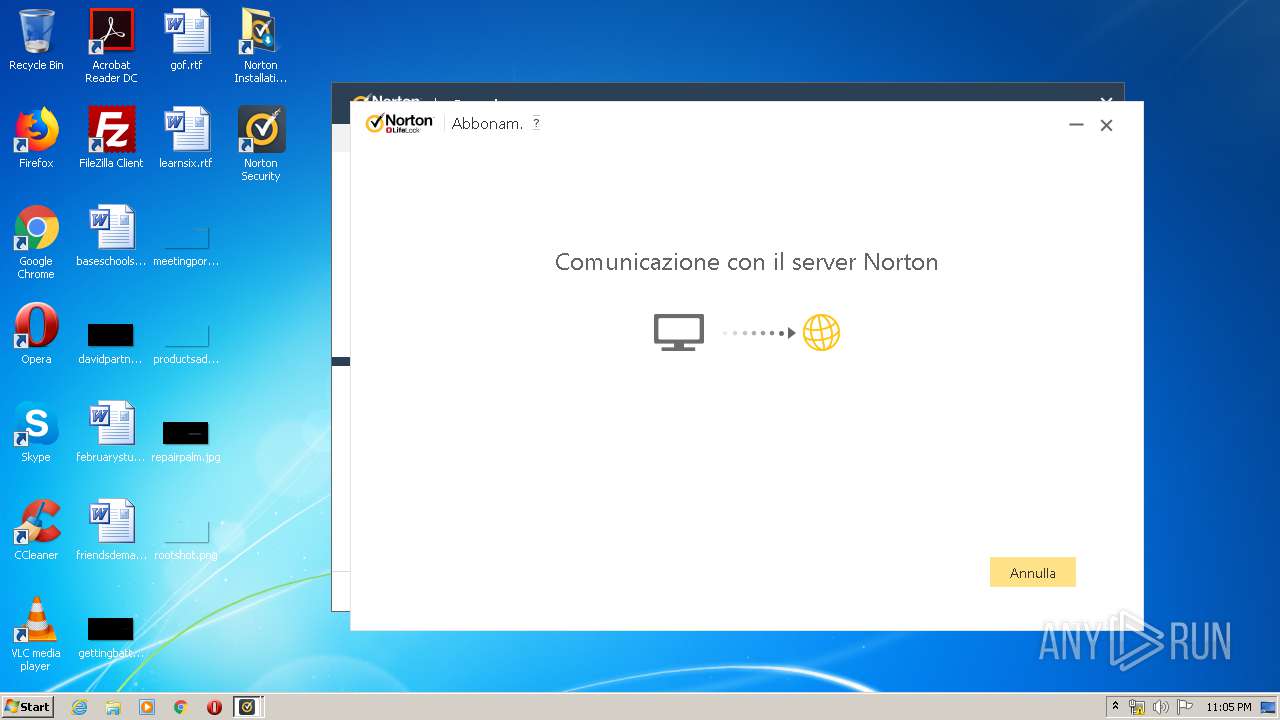
Task: Open Windows Explorer folder in the taskbar
Action: 113,707
